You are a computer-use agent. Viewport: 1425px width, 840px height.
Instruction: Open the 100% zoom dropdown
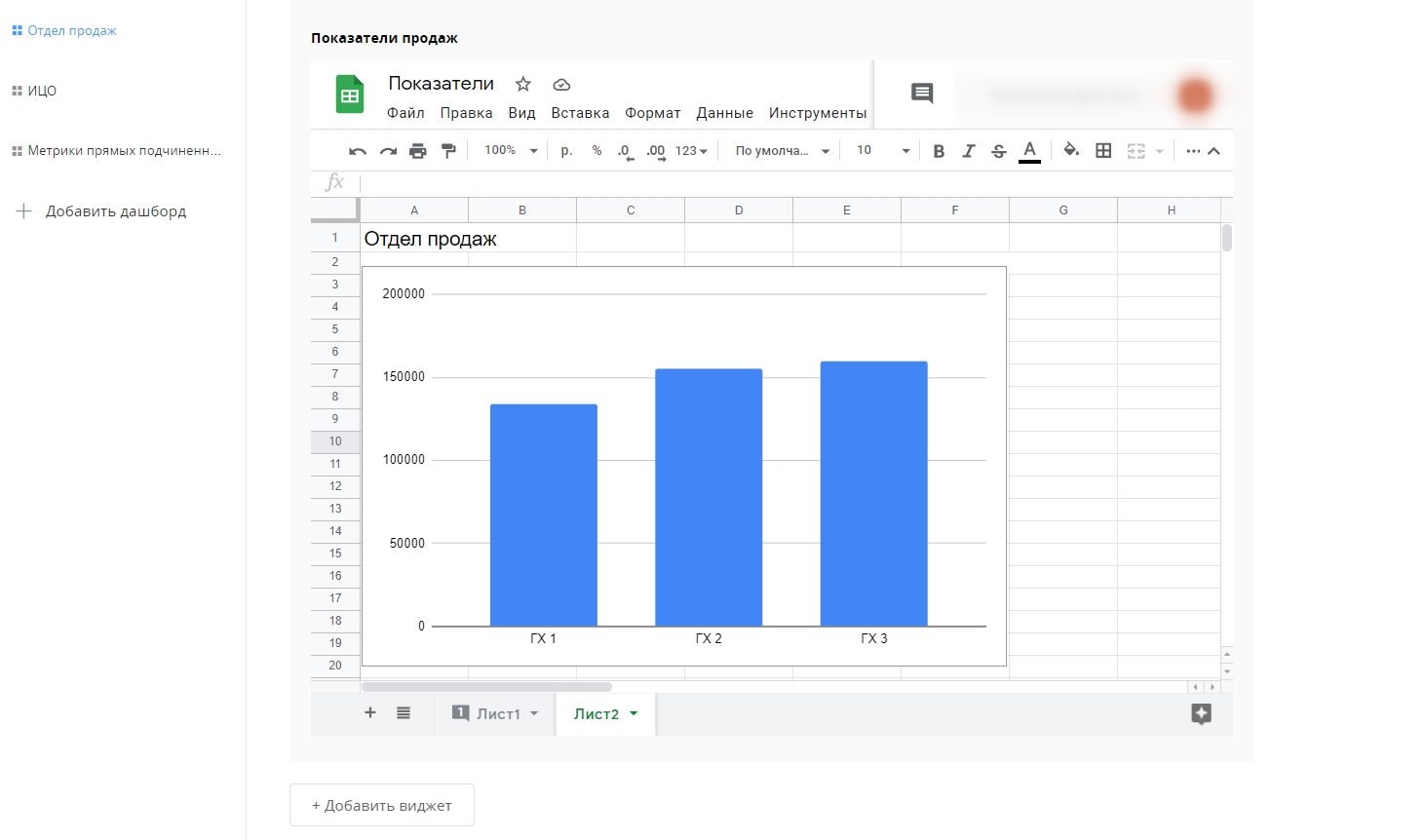pos(512,151)
